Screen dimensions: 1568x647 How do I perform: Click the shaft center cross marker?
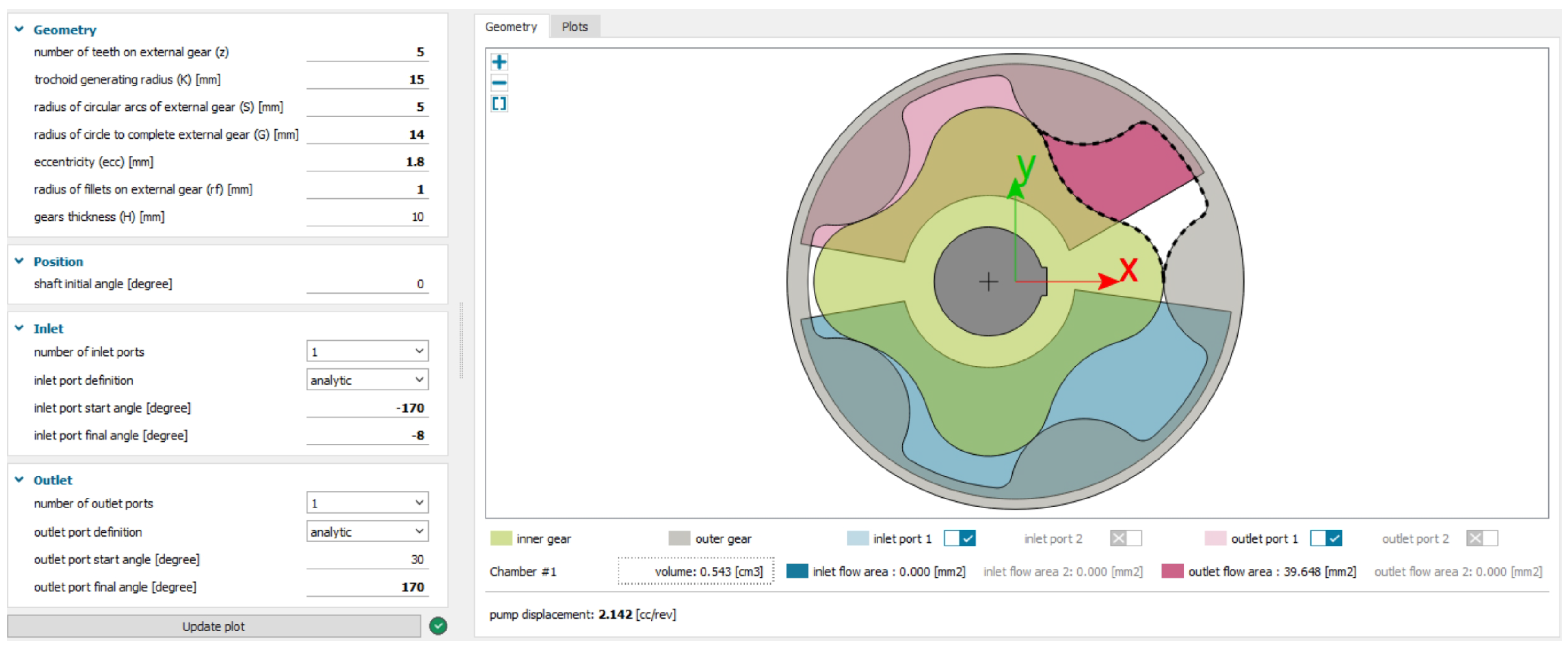[x=988, y=281]
